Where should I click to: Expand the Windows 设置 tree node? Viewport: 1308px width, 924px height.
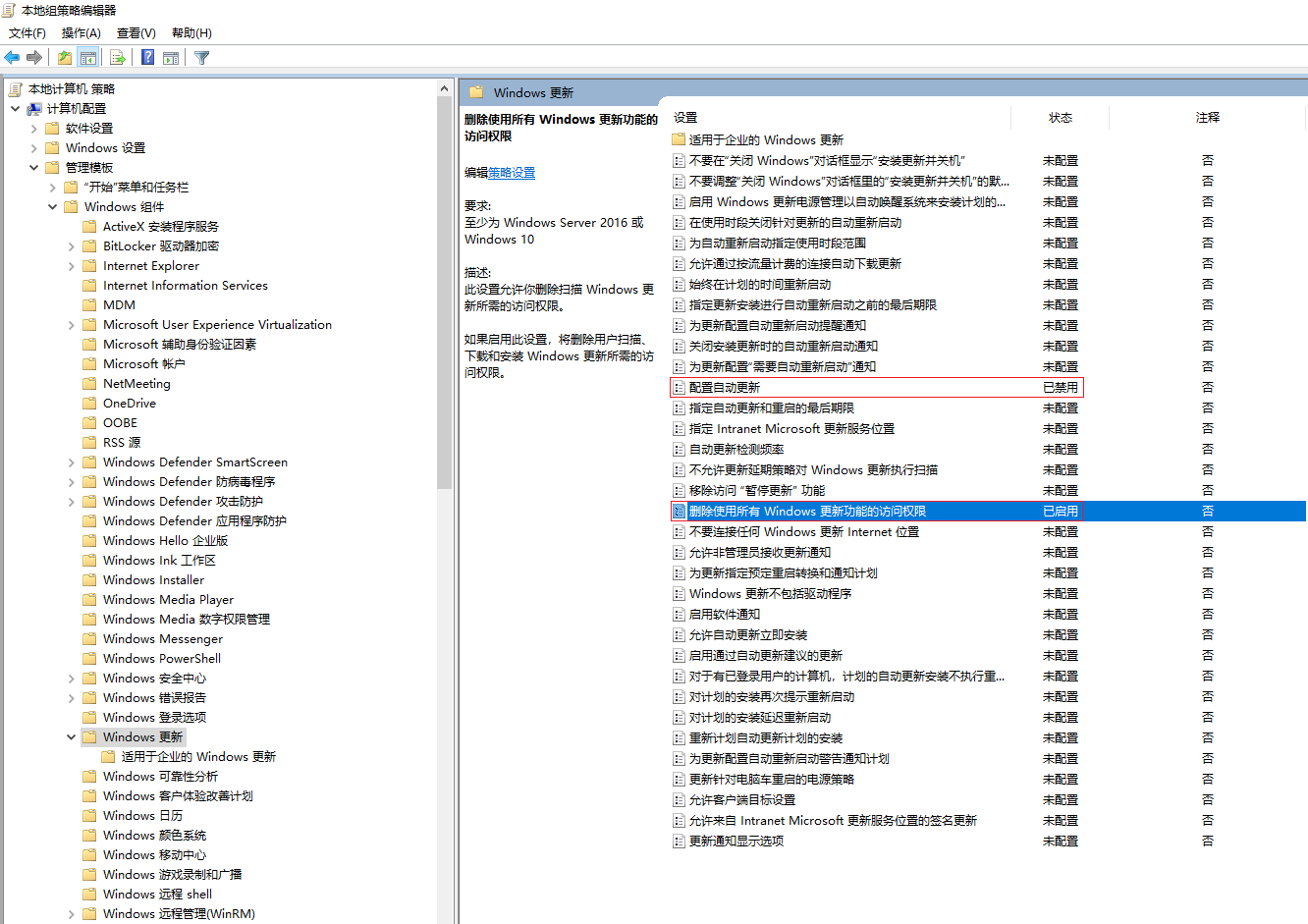pos(33,148)
